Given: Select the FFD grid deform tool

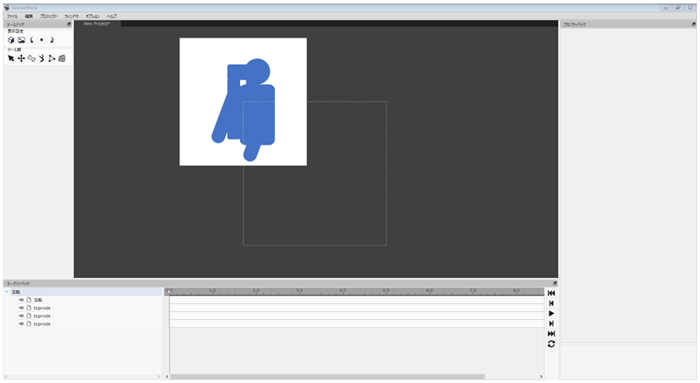Looking at the screenshot, I should (62, 58).
